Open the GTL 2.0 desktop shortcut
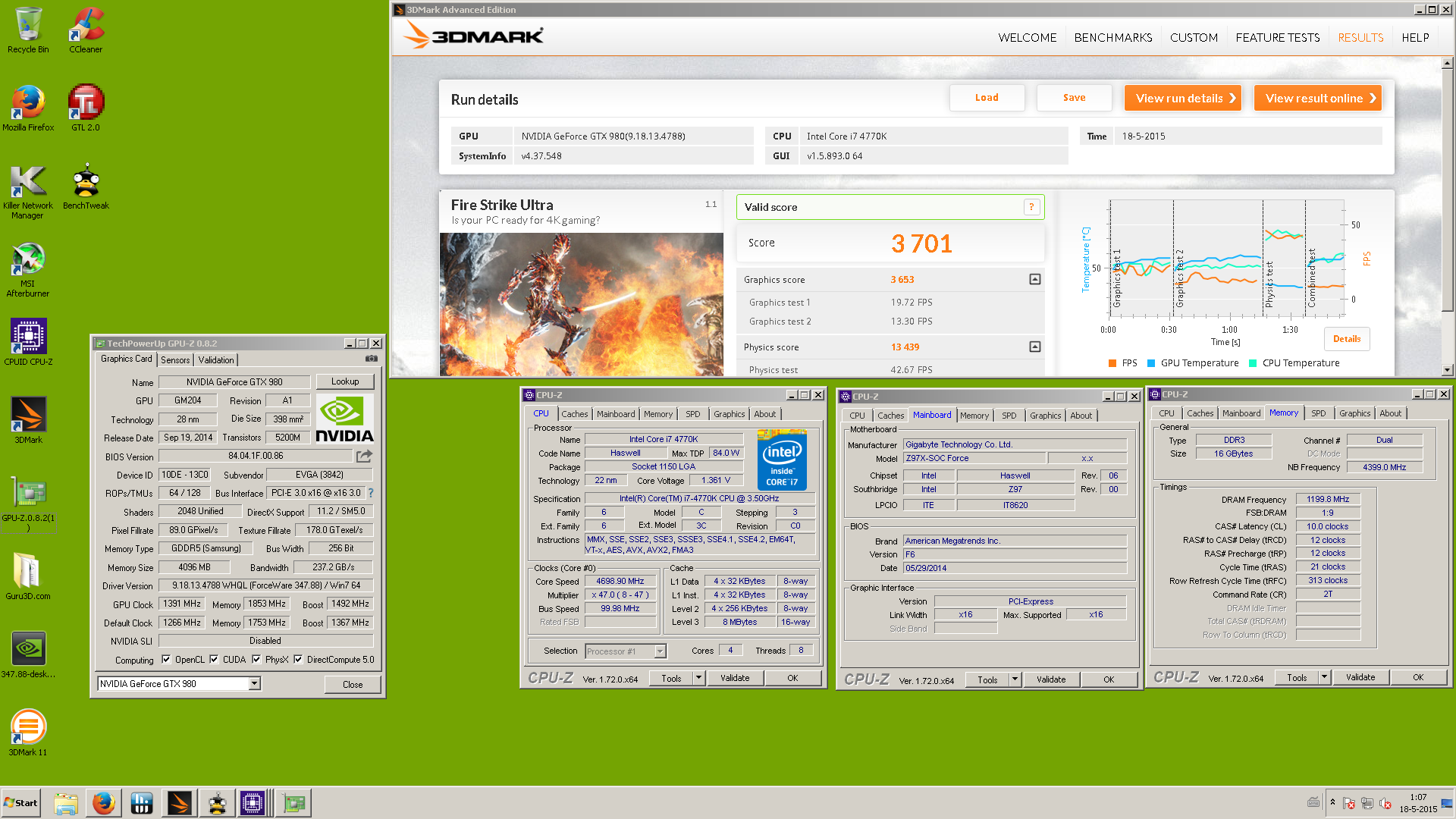1456x819 pixels. point(86,108)
